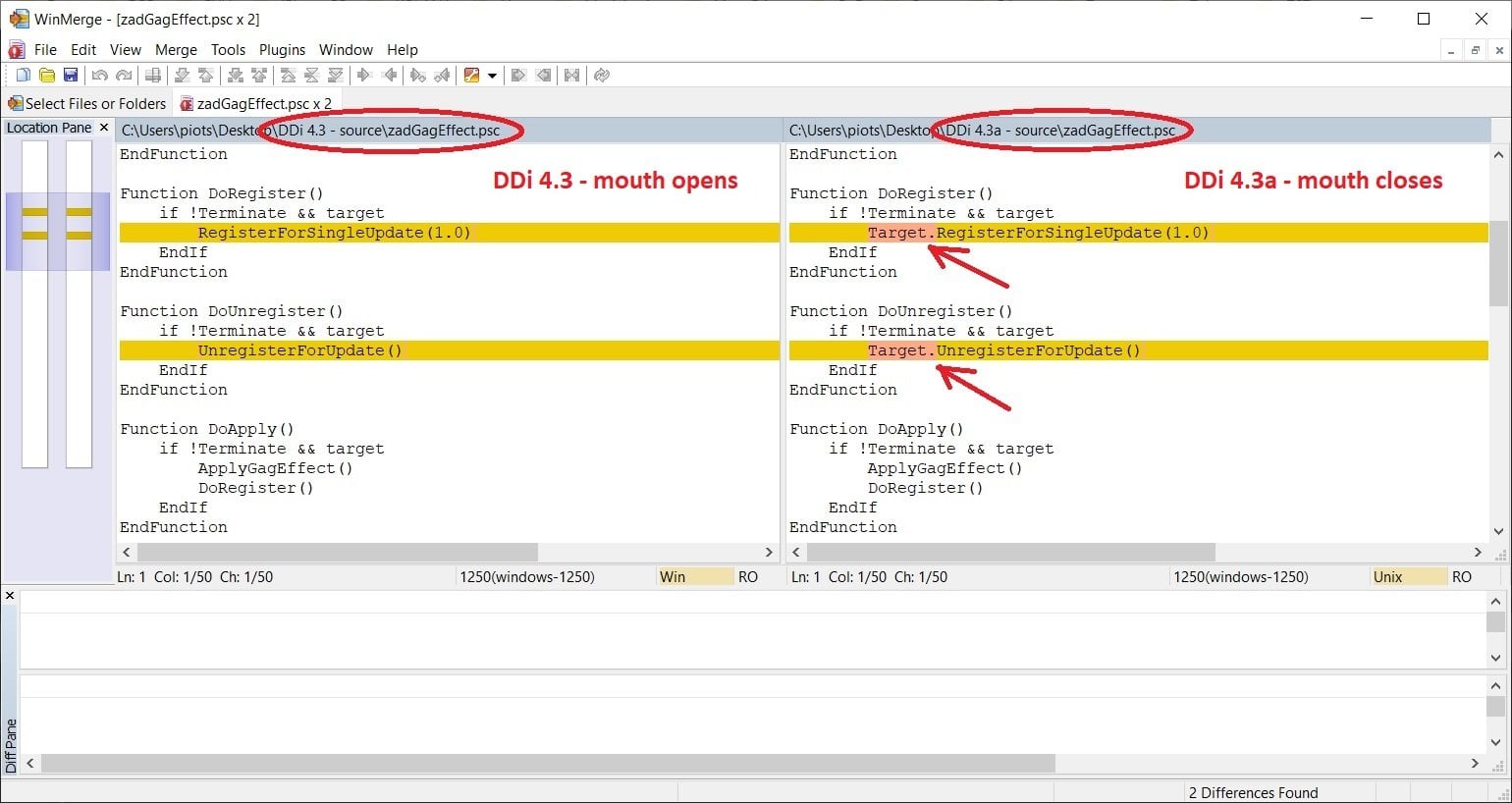Open the File menu
The width and height of the screenshot is (1512, 803).
pos(45,50)
